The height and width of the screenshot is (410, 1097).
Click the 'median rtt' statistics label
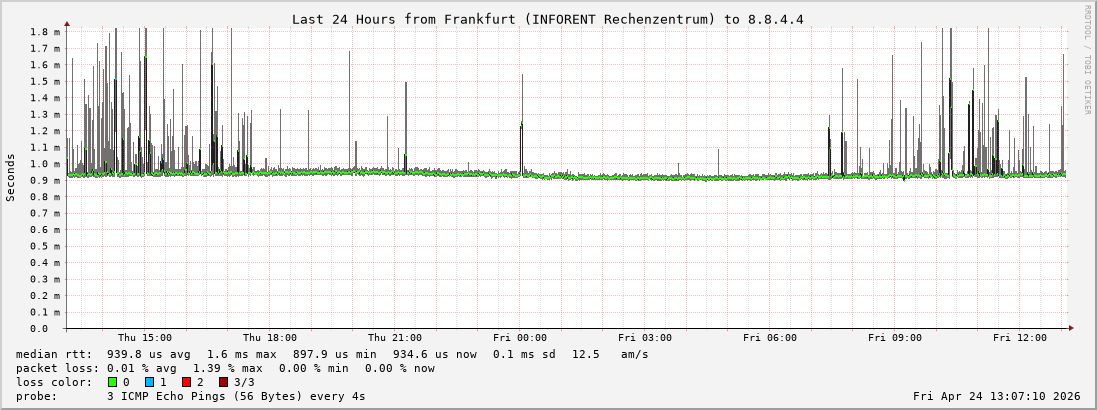54,354
